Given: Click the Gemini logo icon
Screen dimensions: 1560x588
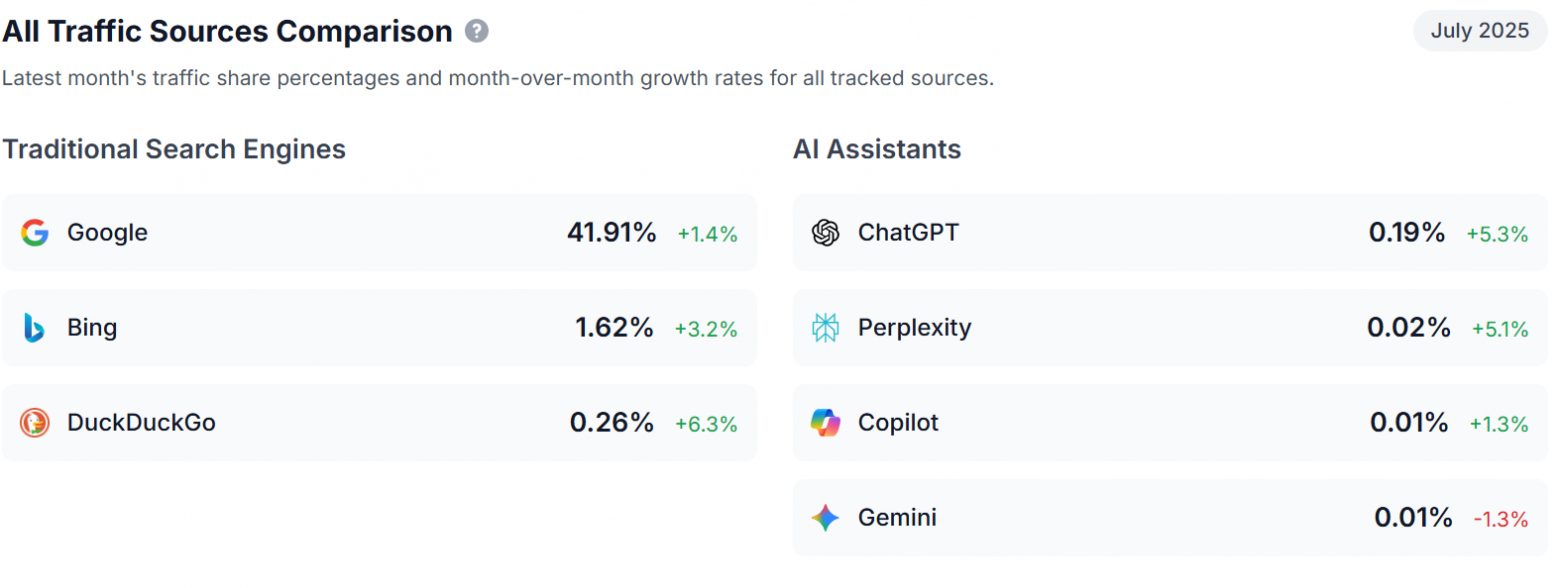Looking at the screenshot, I should coord(825,518).
